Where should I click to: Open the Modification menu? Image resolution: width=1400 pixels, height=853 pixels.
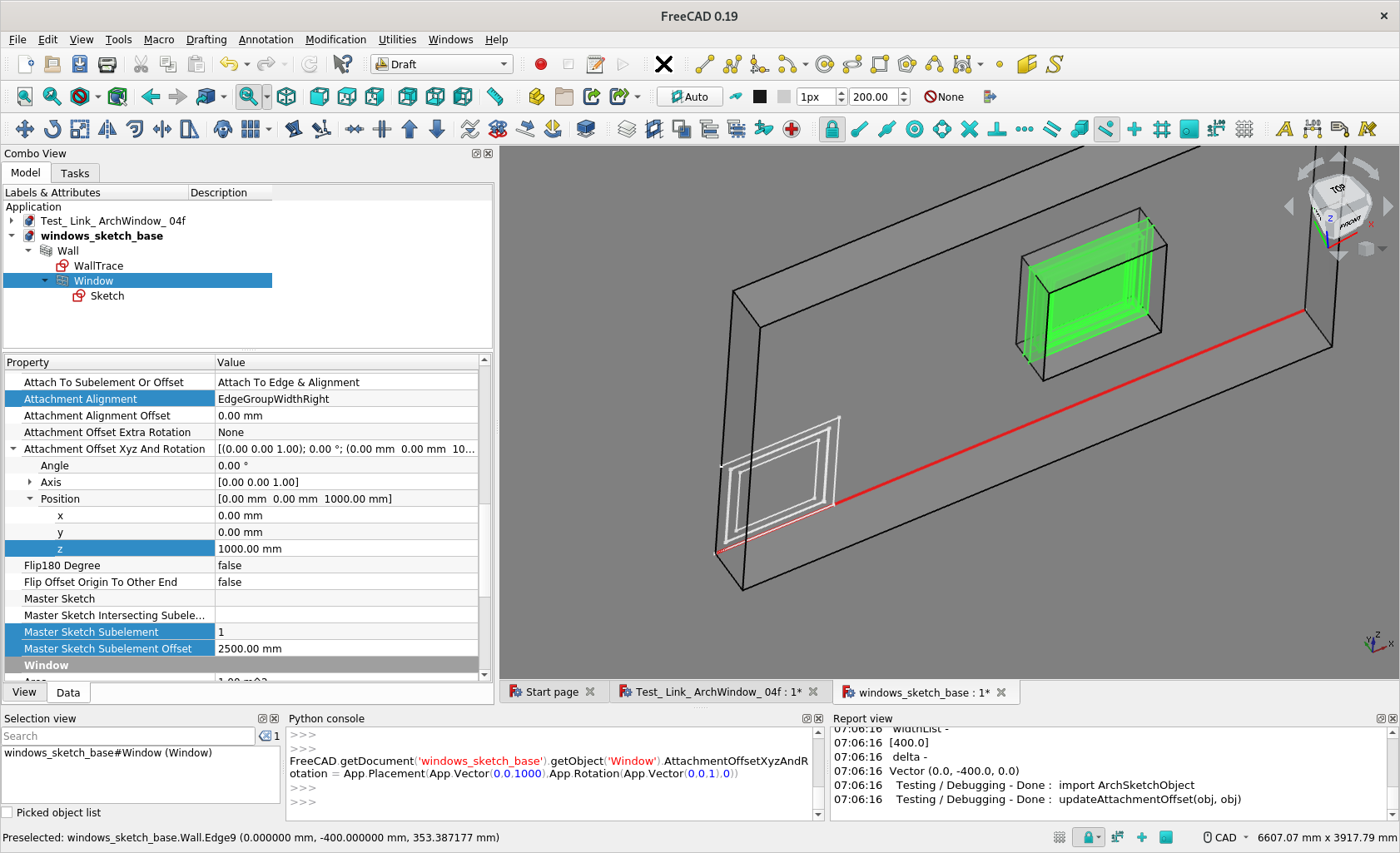[335, 40]
